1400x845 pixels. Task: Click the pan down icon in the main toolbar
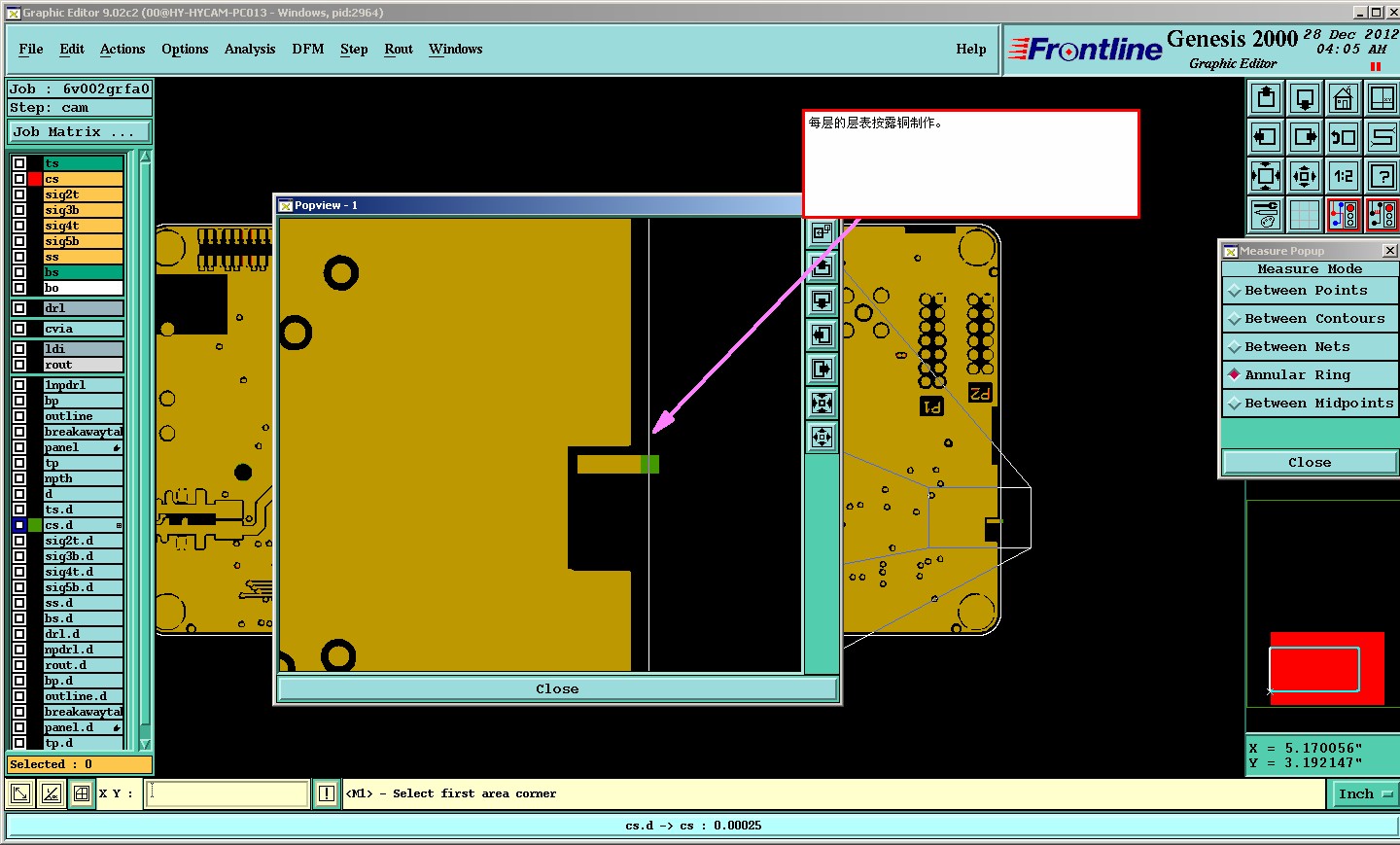pos(1305,98)
